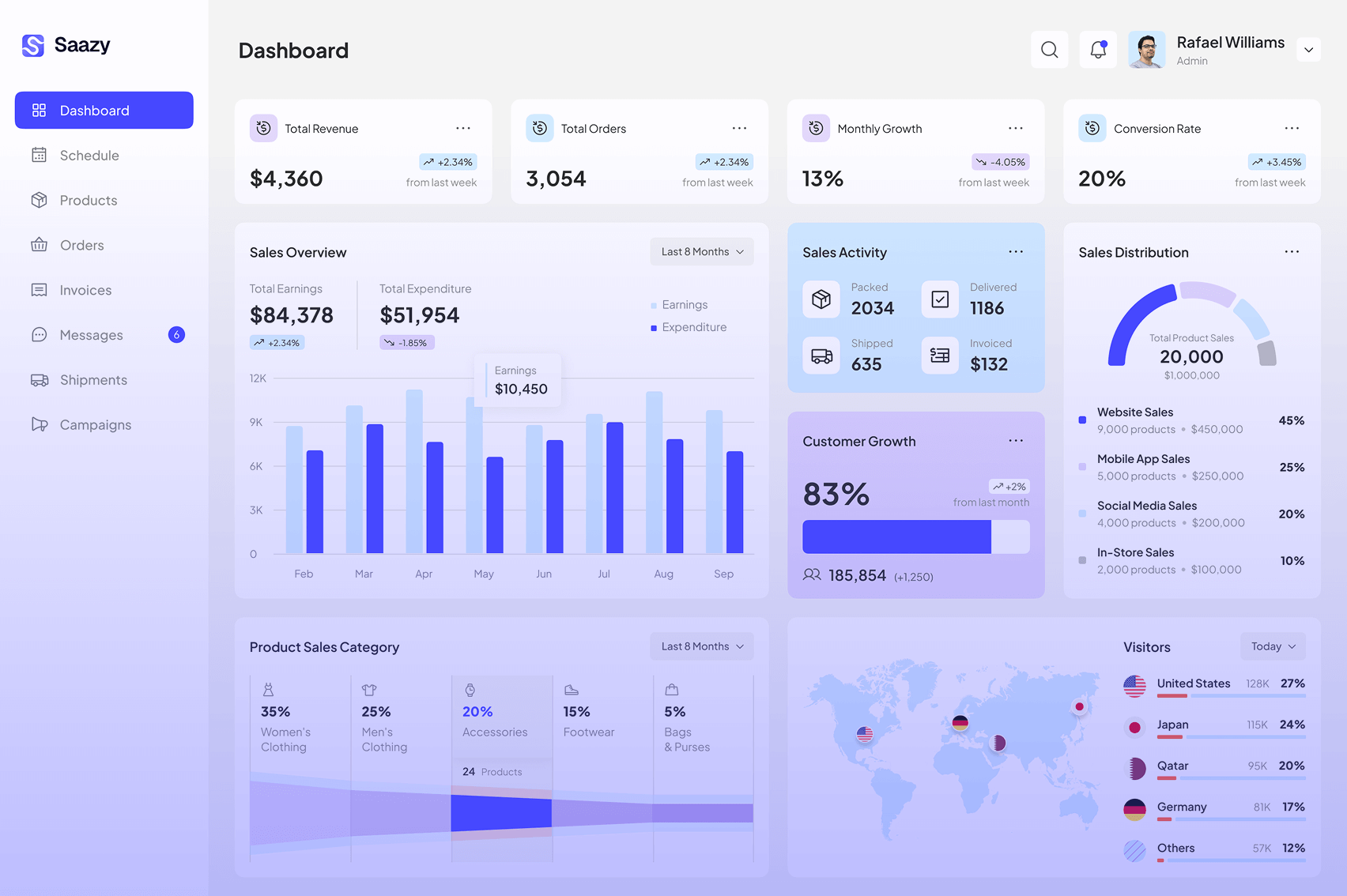The image size is (1347, 896).
Task: Open the notifications bell
Action: click(x=1098, y=50)
